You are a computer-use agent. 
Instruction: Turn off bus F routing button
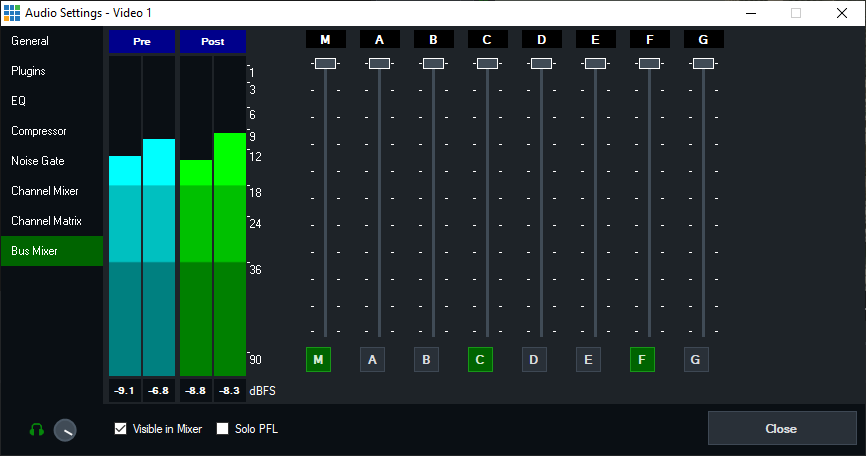(x=642, y=359)
